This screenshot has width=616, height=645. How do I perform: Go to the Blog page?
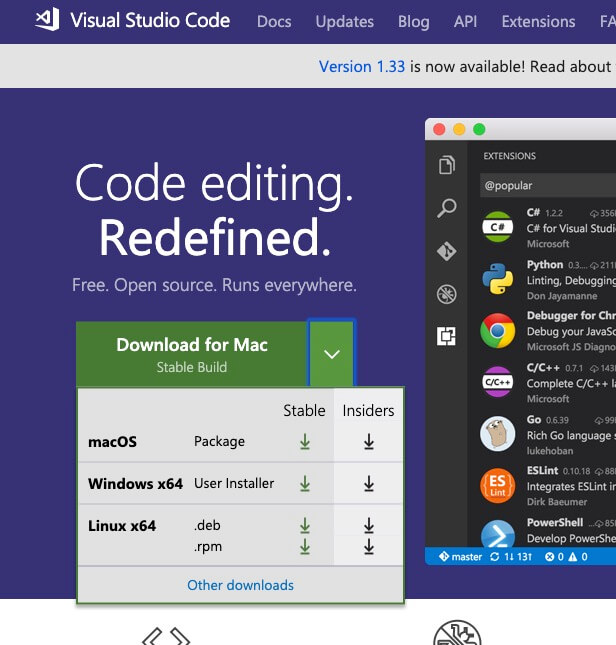click(x=413, y=21)
